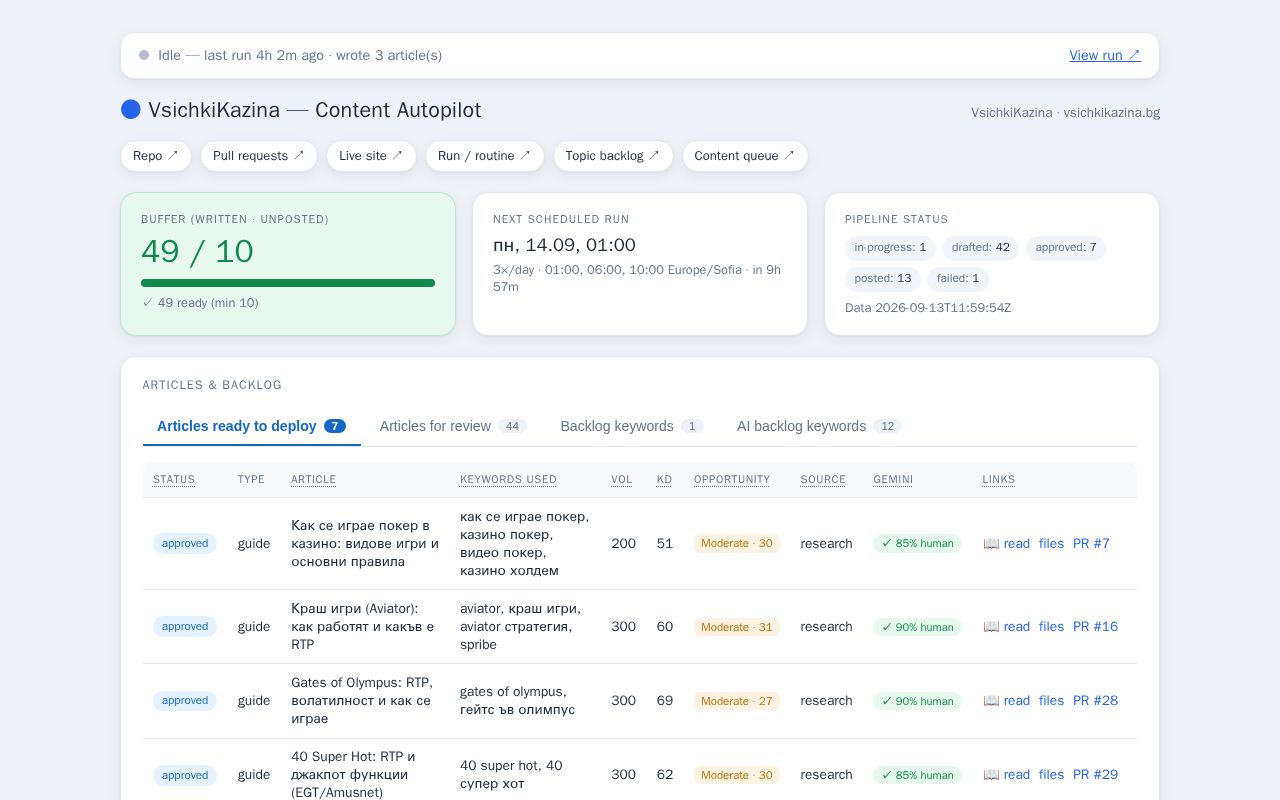The height and width of the screenshot is (800, 1280).
Task: Open the Run / routine button
Action: (485, 156)
